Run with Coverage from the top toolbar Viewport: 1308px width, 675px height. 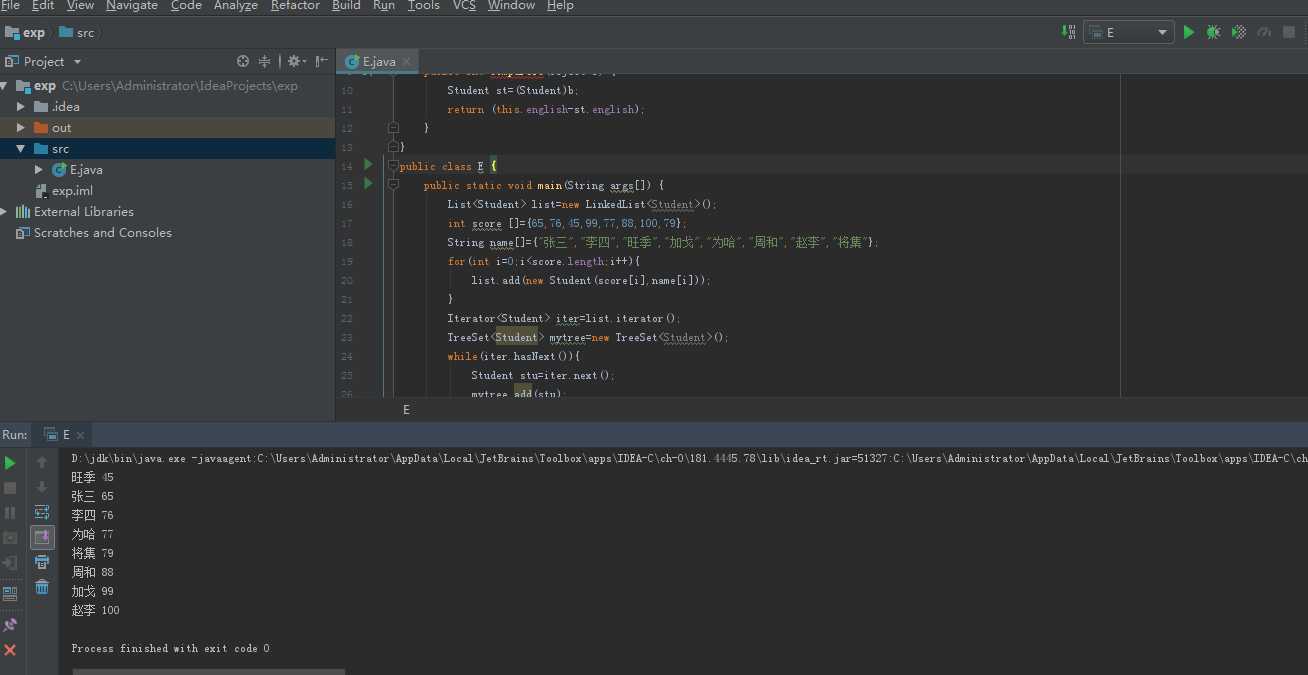(1239, 32)
